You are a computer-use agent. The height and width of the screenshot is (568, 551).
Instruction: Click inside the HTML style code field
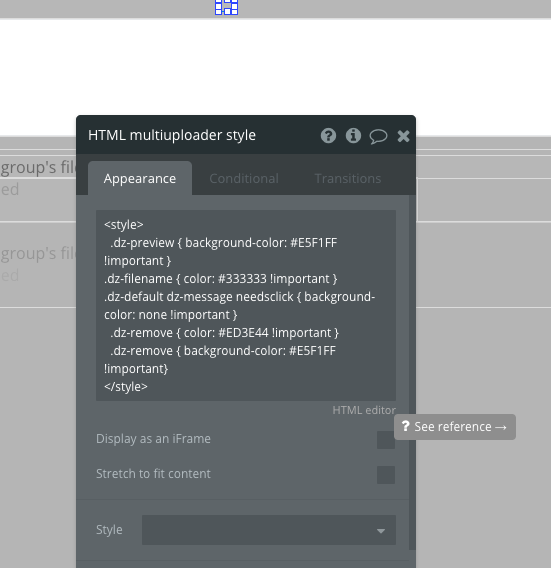246,305
